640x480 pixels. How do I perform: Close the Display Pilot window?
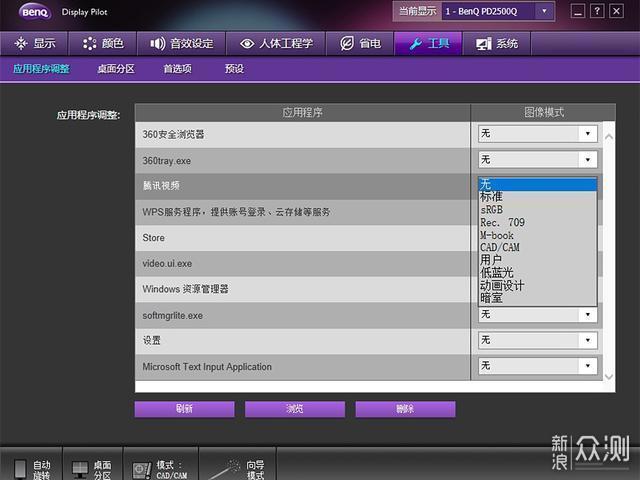click(616, 11)
